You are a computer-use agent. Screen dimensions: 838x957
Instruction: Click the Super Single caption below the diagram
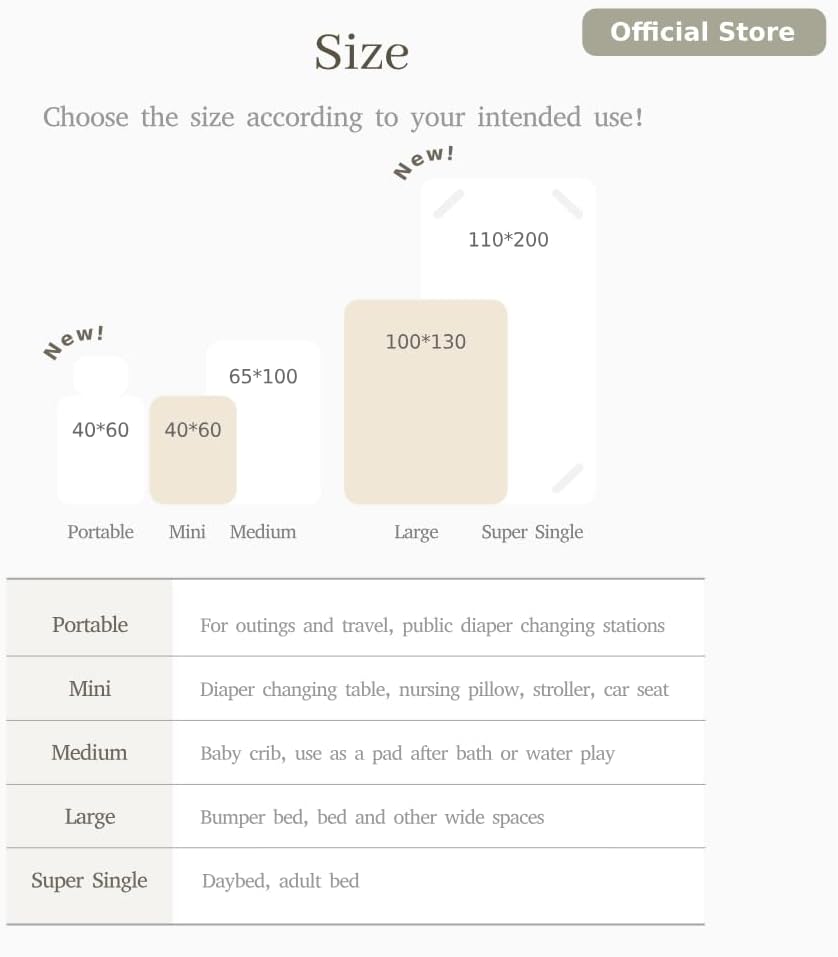coord(532,532)
